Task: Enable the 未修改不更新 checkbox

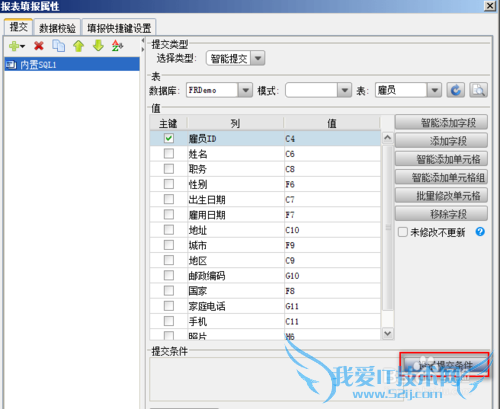Action: (x=403, y=232)
